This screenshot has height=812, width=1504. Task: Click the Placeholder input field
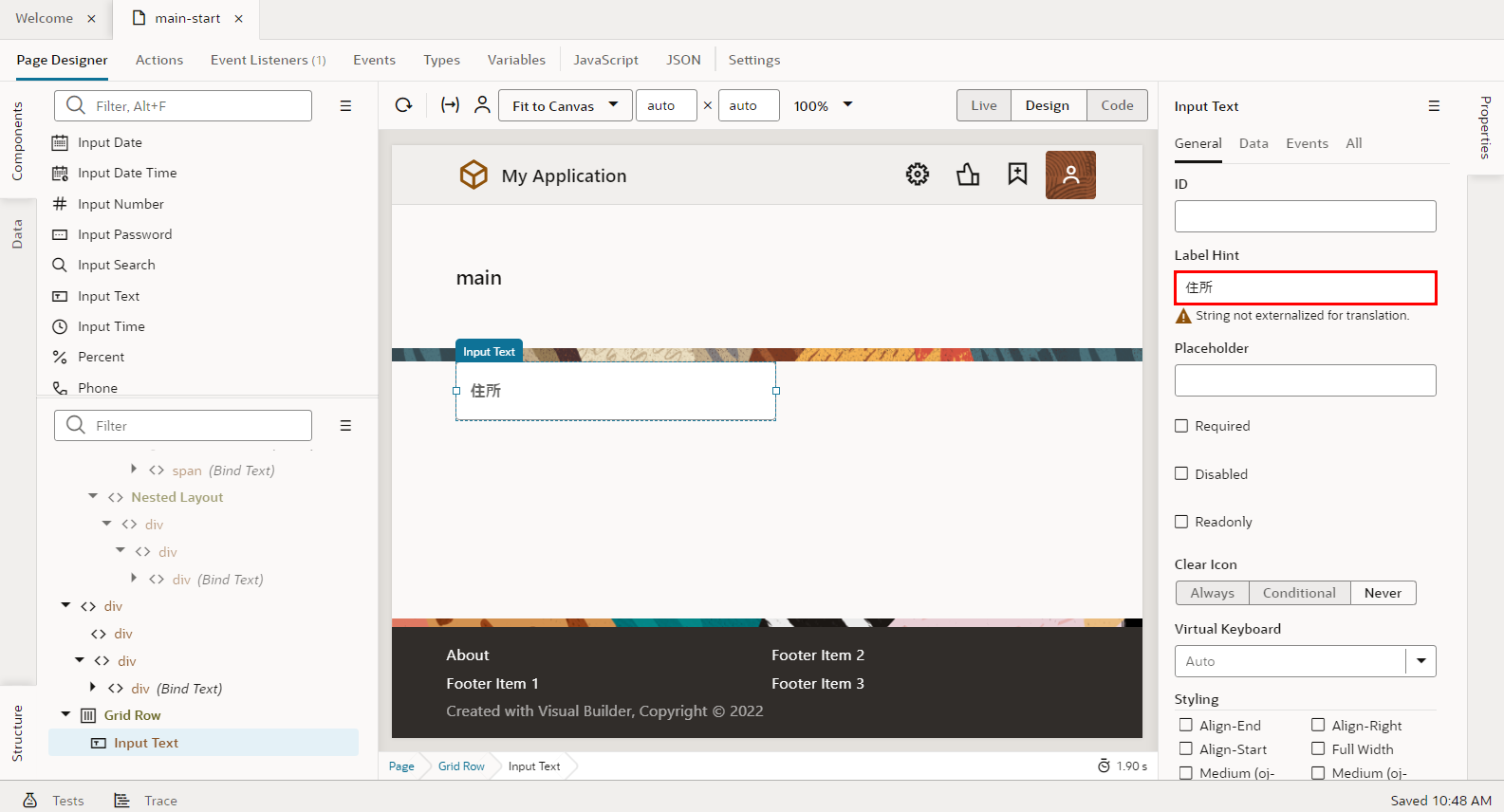click(x=1305, y=380)
